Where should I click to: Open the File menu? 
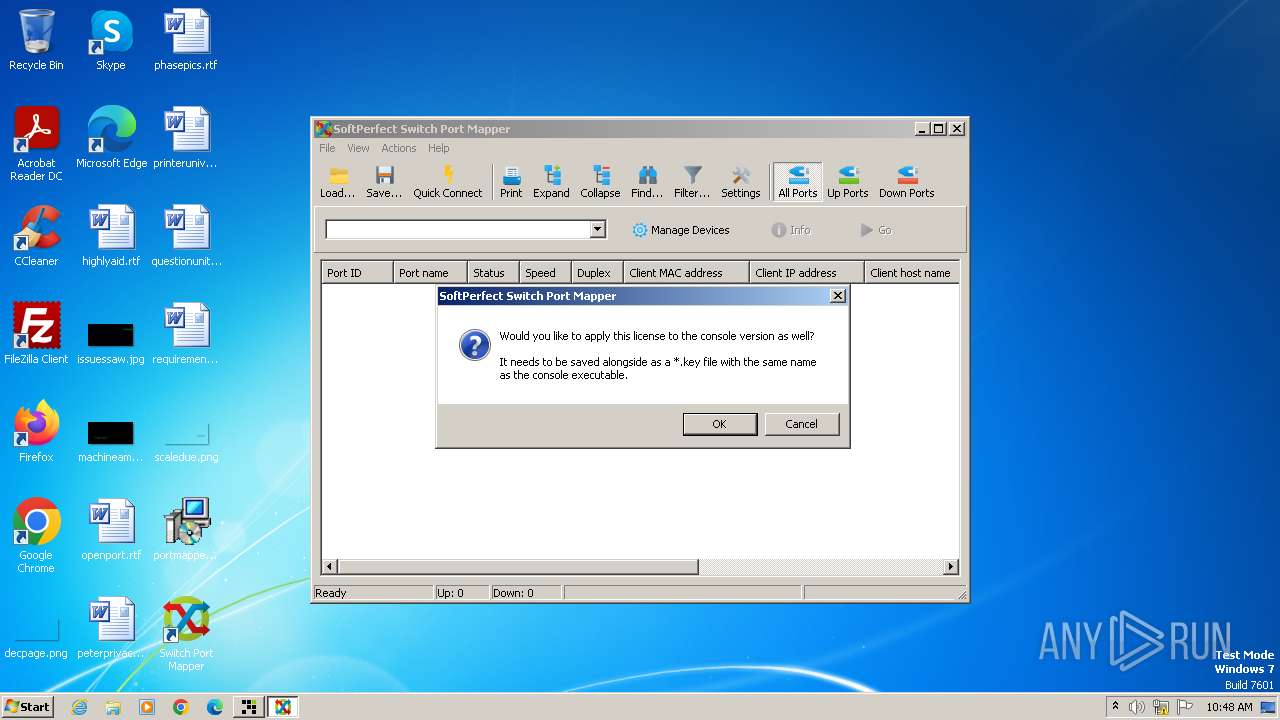(327, 148)
